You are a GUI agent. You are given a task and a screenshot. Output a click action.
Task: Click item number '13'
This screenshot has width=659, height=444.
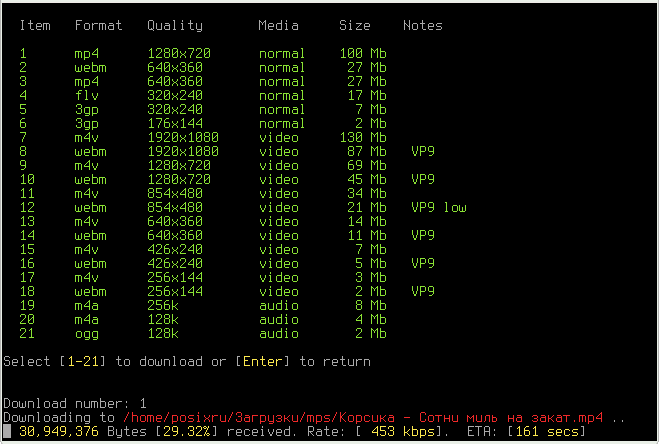coord(27,222)
